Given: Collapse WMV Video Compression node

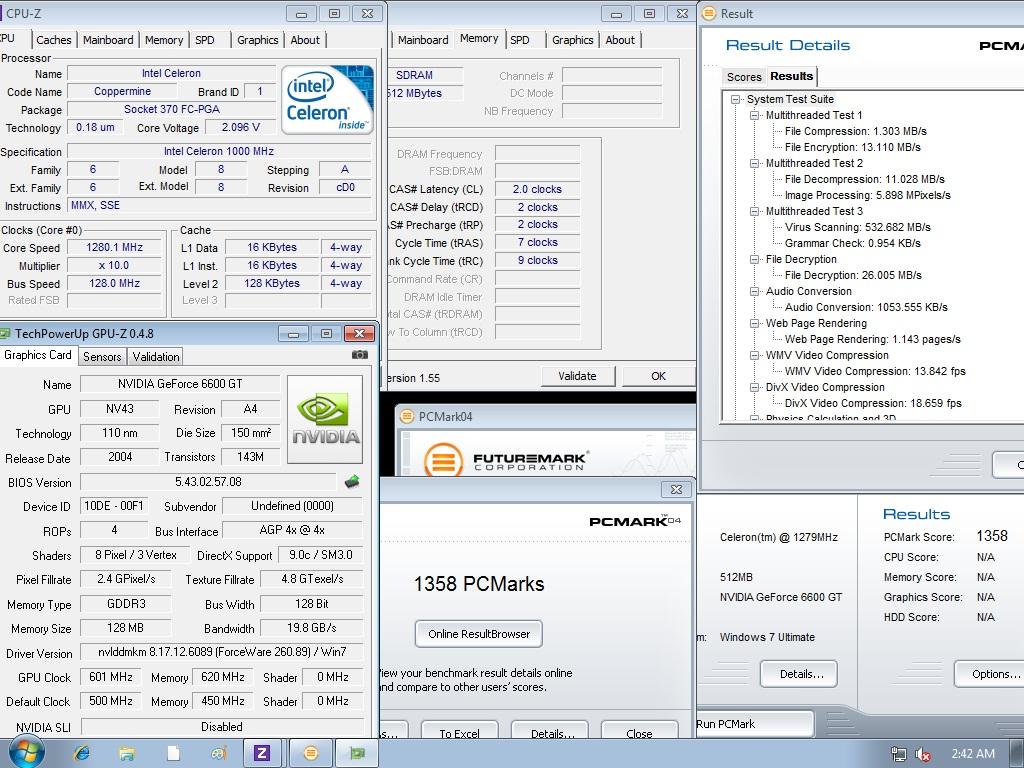Looking at the screenshot, I should pos(754,355).
